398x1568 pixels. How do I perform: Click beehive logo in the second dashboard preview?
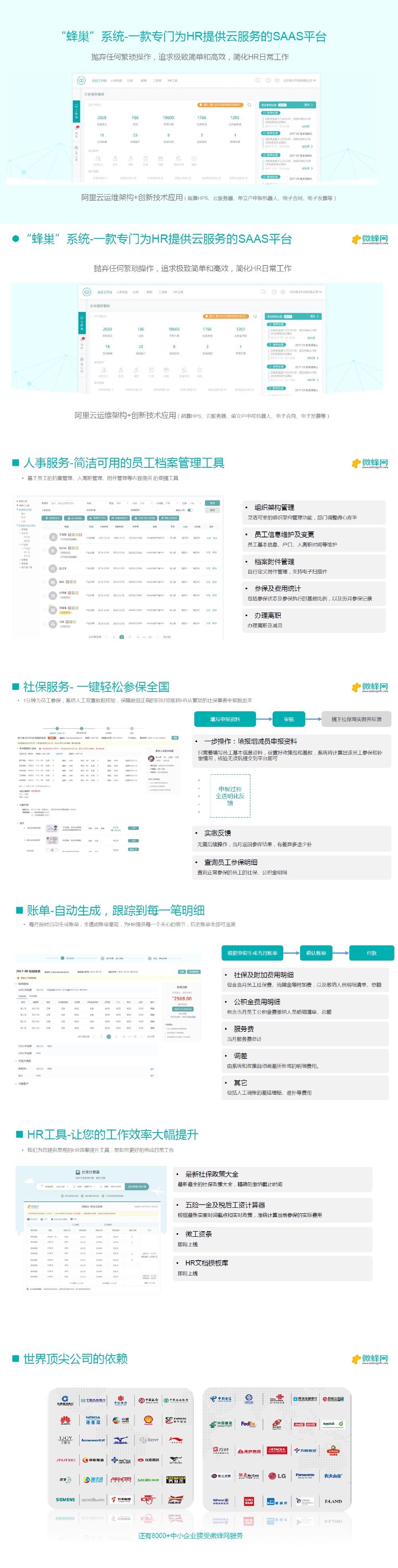coord(87,291)
